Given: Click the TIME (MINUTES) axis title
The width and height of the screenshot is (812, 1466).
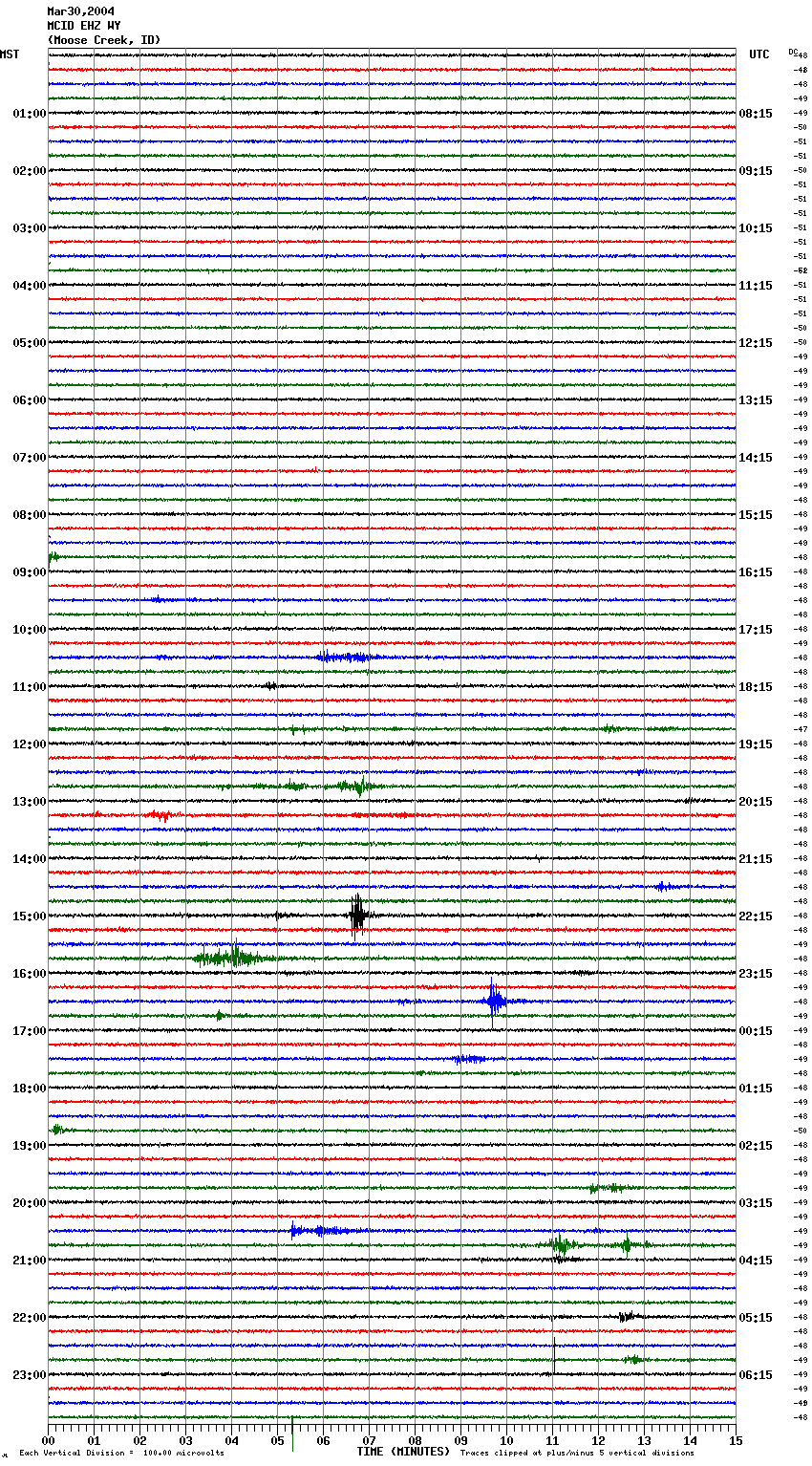Looking at the screenshot, I should 403,1452.
